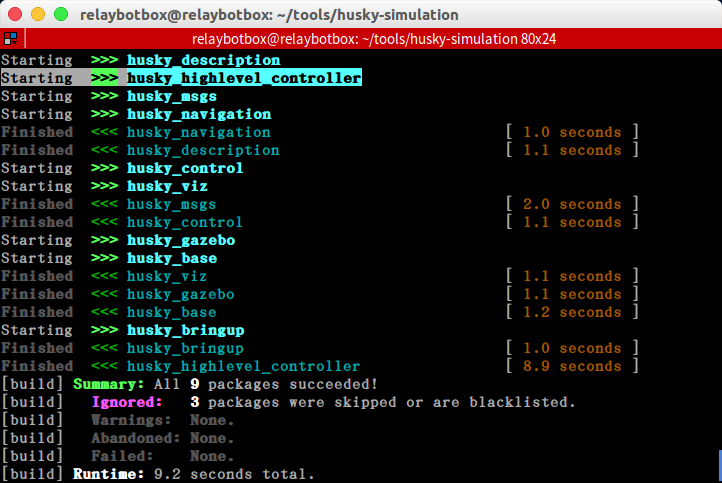Click '9.2 seconds total.' text

[x=234, y=474]
